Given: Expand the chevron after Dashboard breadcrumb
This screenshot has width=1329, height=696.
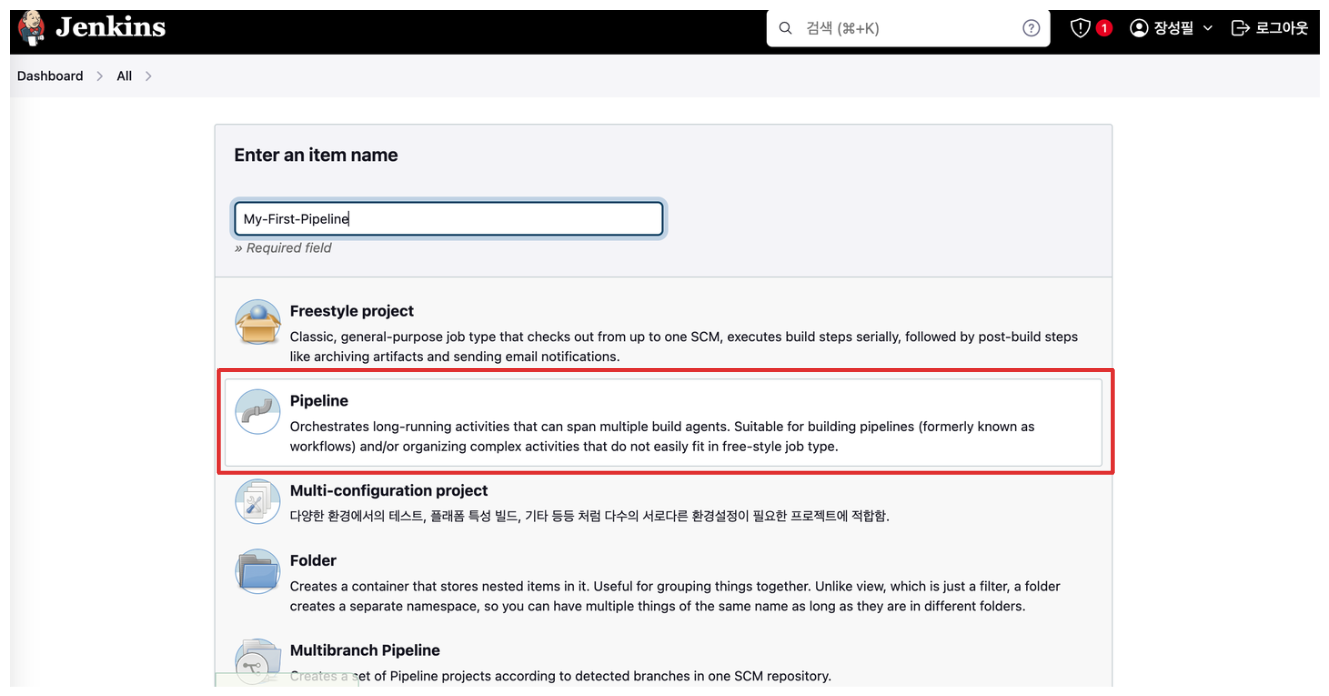Looking at the screenshot, I should click(x=100, y=76).
